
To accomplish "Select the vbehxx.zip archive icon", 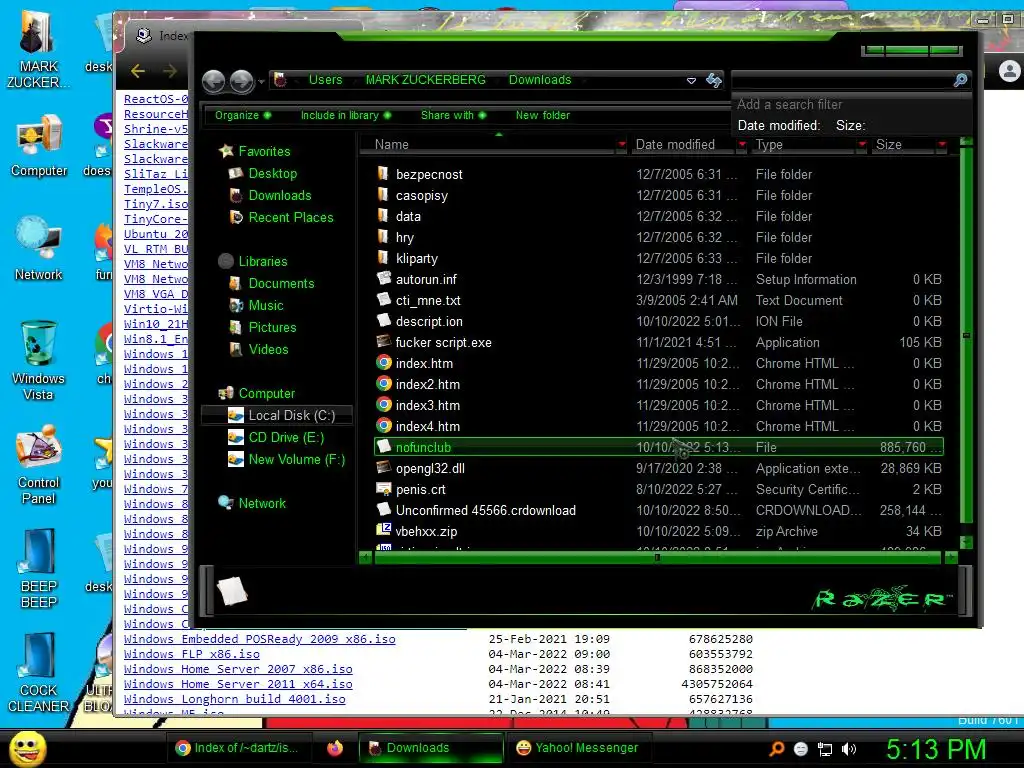I will (383, 530).
